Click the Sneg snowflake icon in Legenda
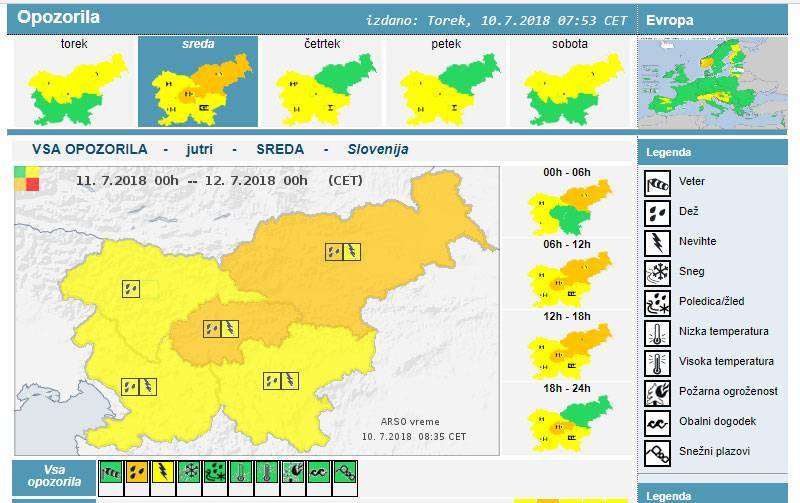The height and width of the screenshot is (503, 800). pyautogui.click(x=658, y=272)
